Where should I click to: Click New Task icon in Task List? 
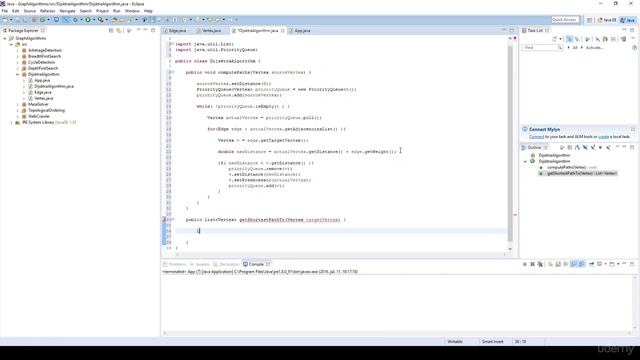click(555, 39)
